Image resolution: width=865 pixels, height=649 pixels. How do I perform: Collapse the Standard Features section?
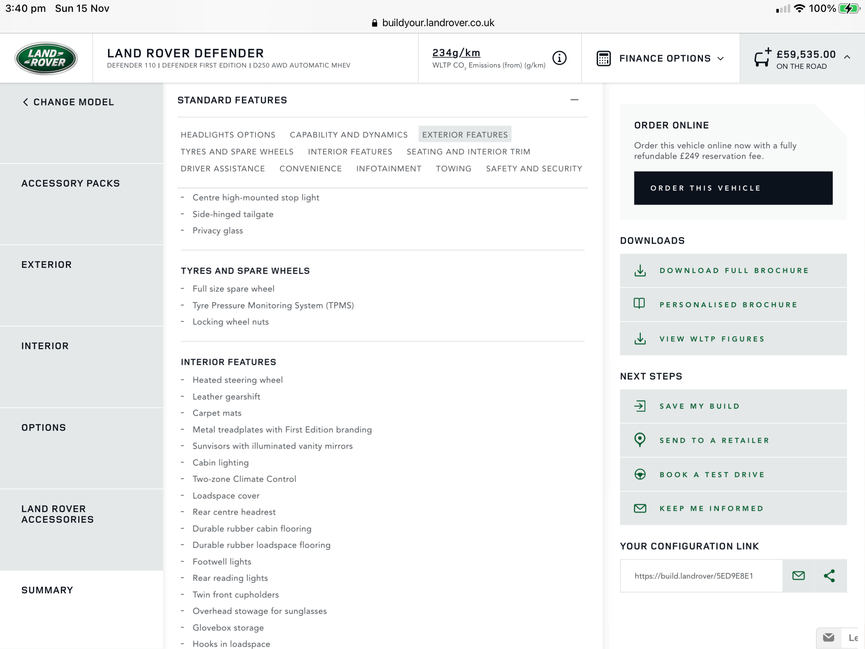574,100
